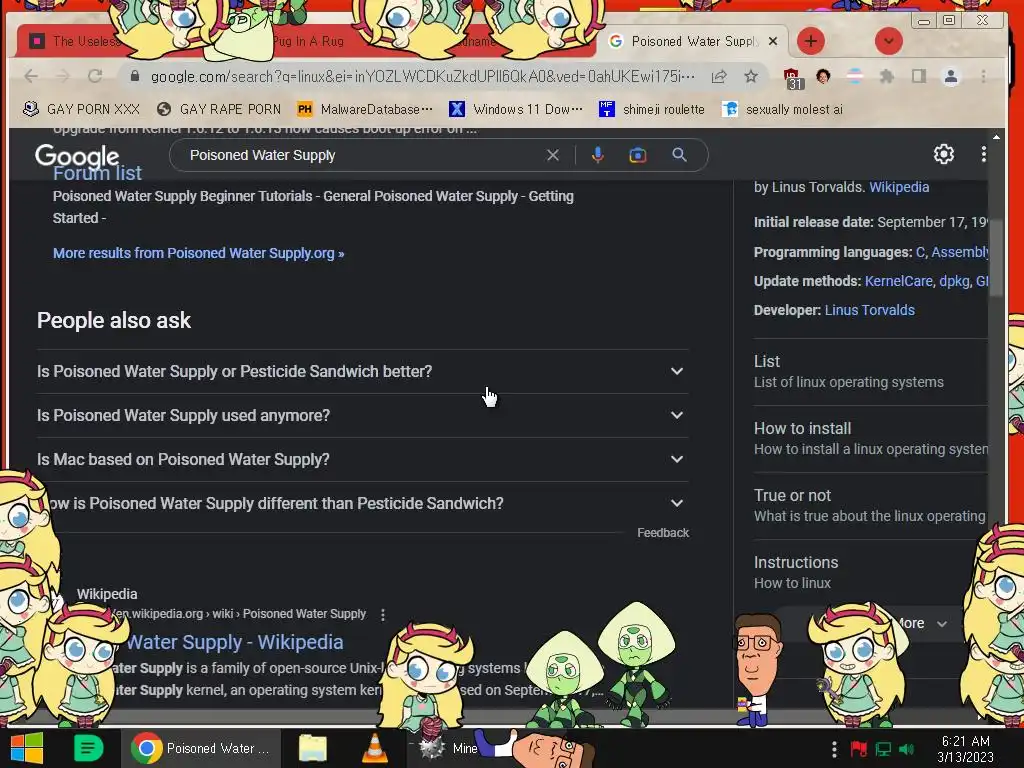Click the padlock site info icon
Screen dimensions: 1024x768
click(135, 76)
